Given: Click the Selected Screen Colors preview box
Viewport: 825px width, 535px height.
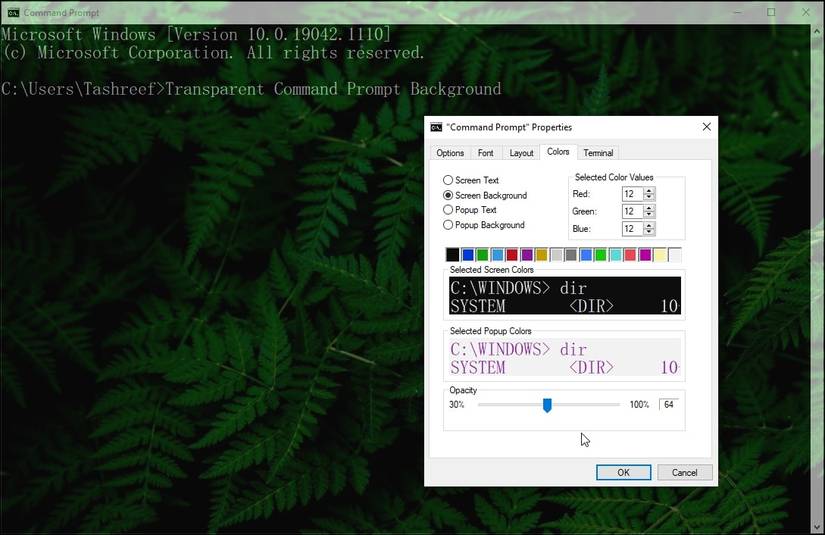Looking at the screenshot, I should (565, 296).
